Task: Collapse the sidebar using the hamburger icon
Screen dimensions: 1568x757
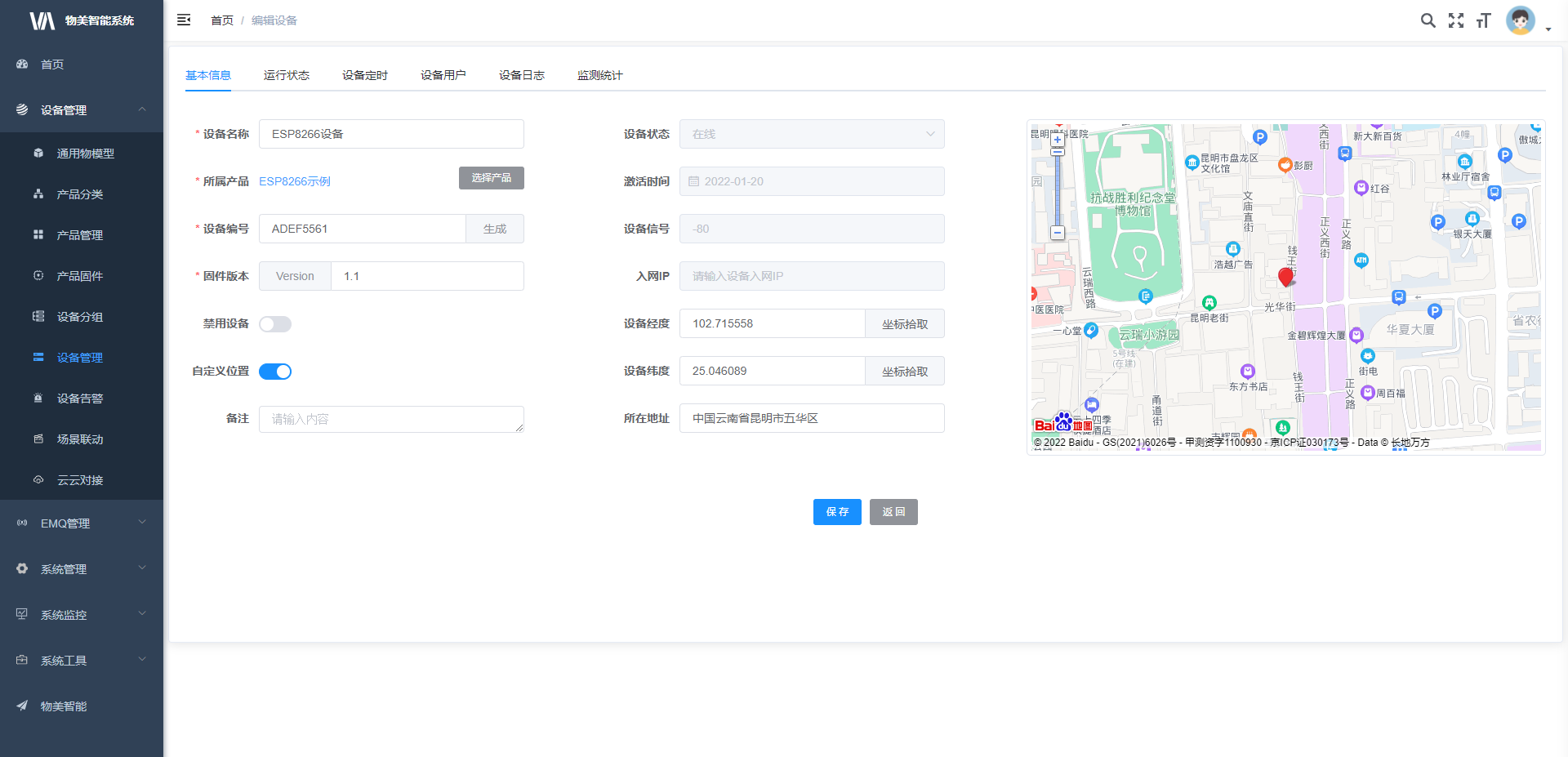Action: tap(184, 20)
